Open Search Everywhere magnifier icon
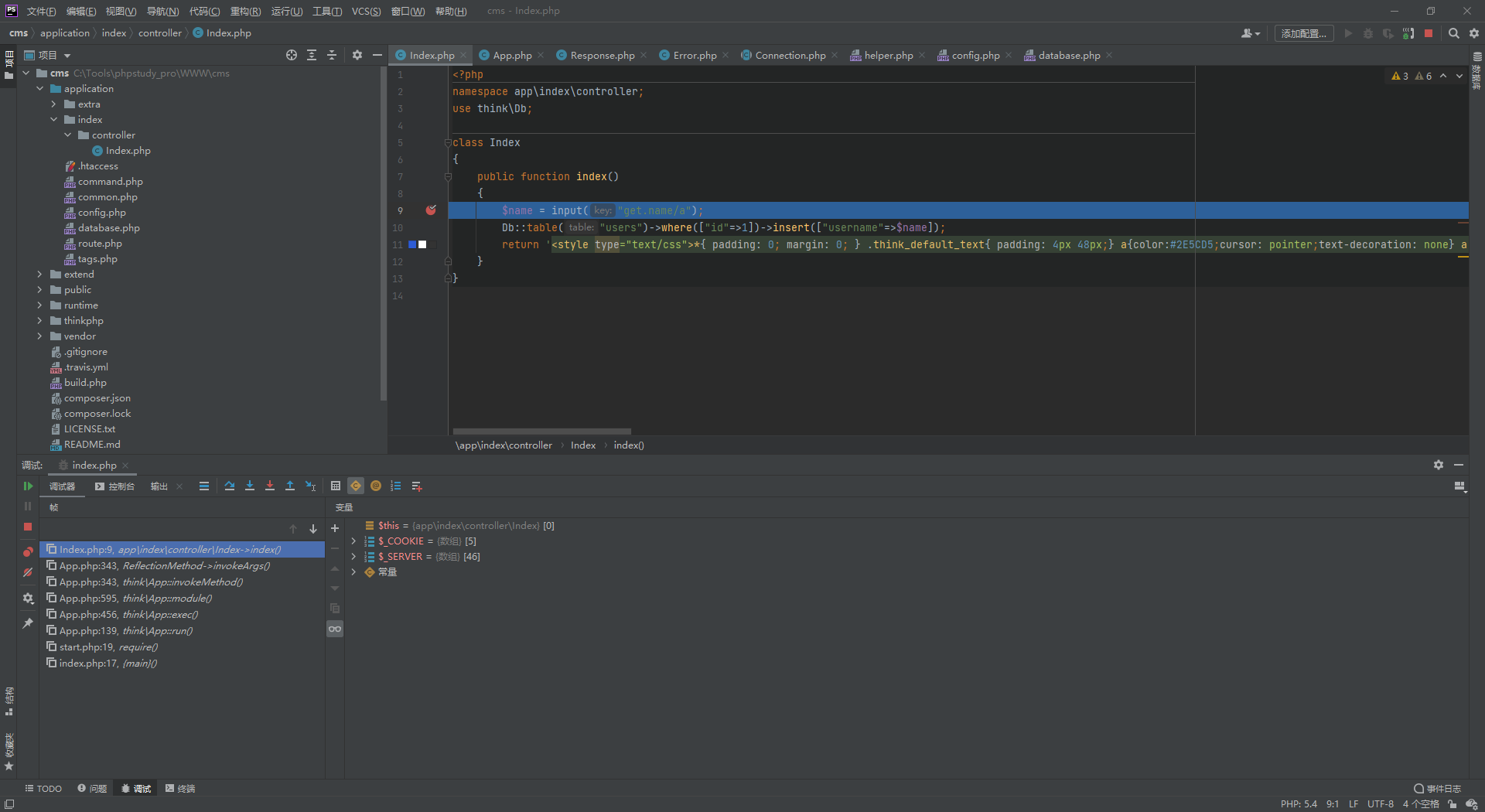The height and width of the screenshot is (812, 1485). tap(1454, 33)
